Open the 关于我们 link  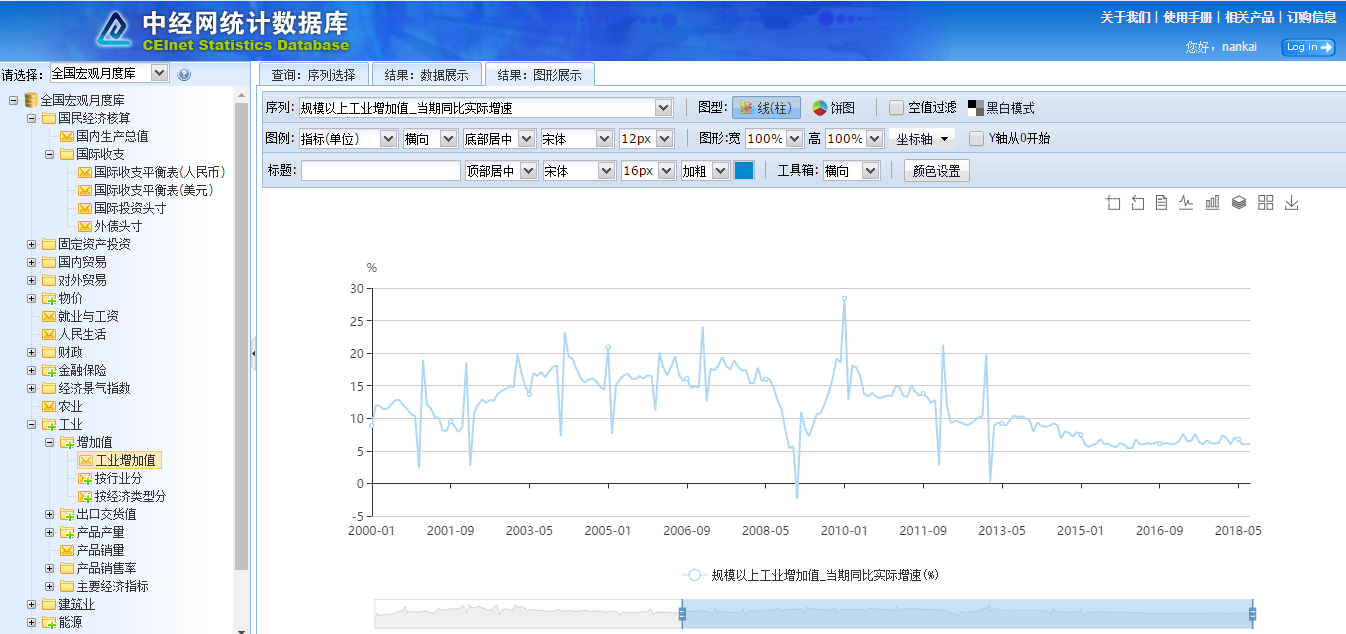(x=1125, y=17)
